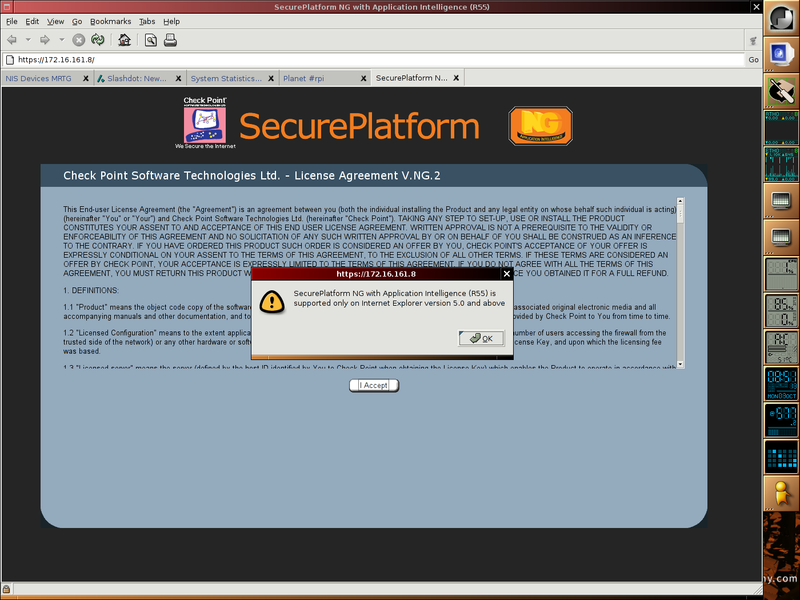Switch to NIS Devices MRTG tab
Image resolution: width=800 pixels, height=600 pixels.
tap(39, 79)
